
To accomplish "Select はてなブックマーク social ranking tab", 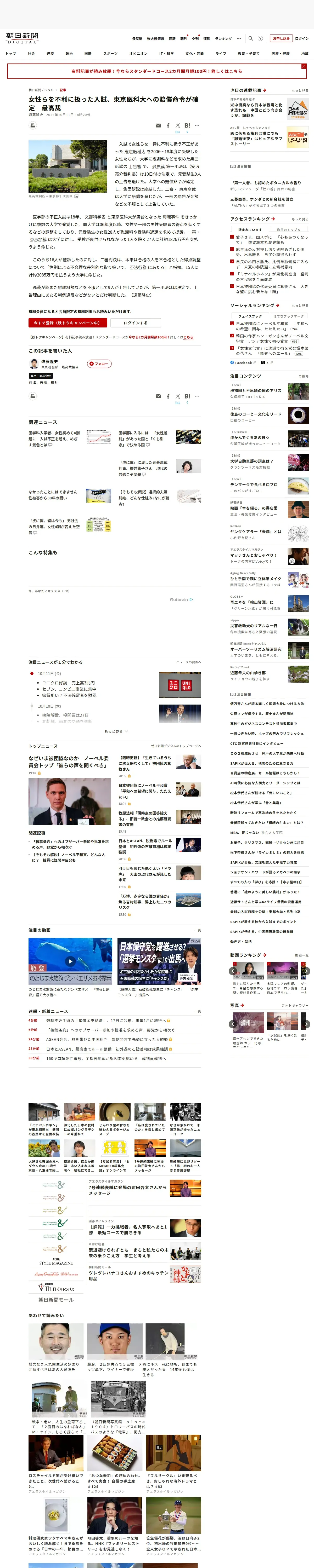I will point(289,316).
